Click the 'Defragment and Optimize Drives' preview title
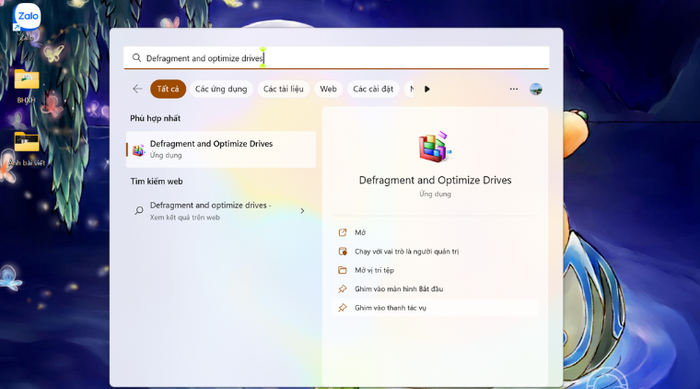 click(x=435, y=180)
